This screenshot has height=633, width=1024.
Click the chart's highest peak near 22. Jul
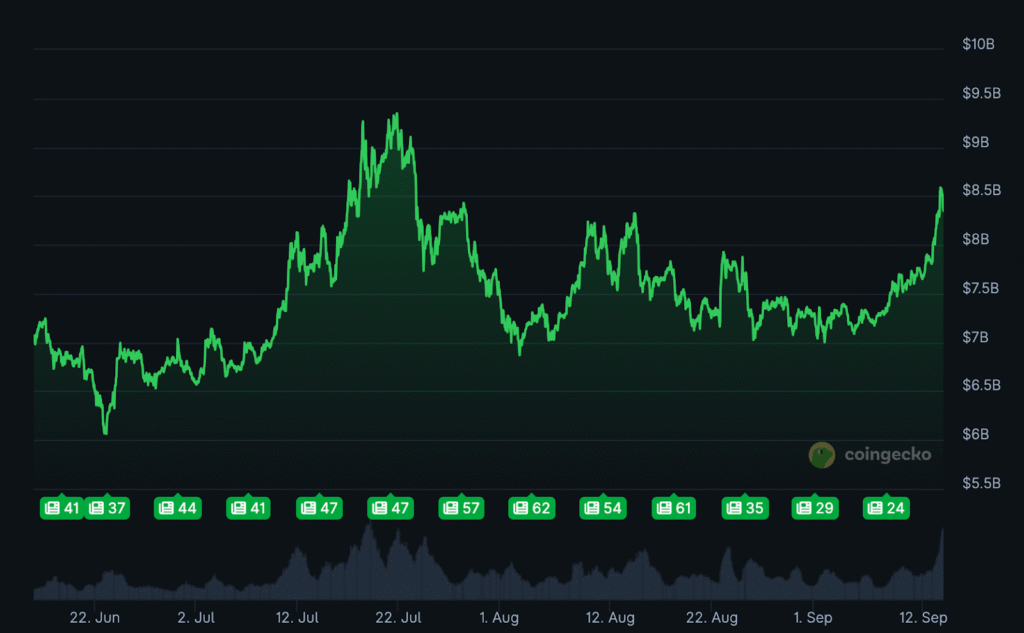[397, 115]
